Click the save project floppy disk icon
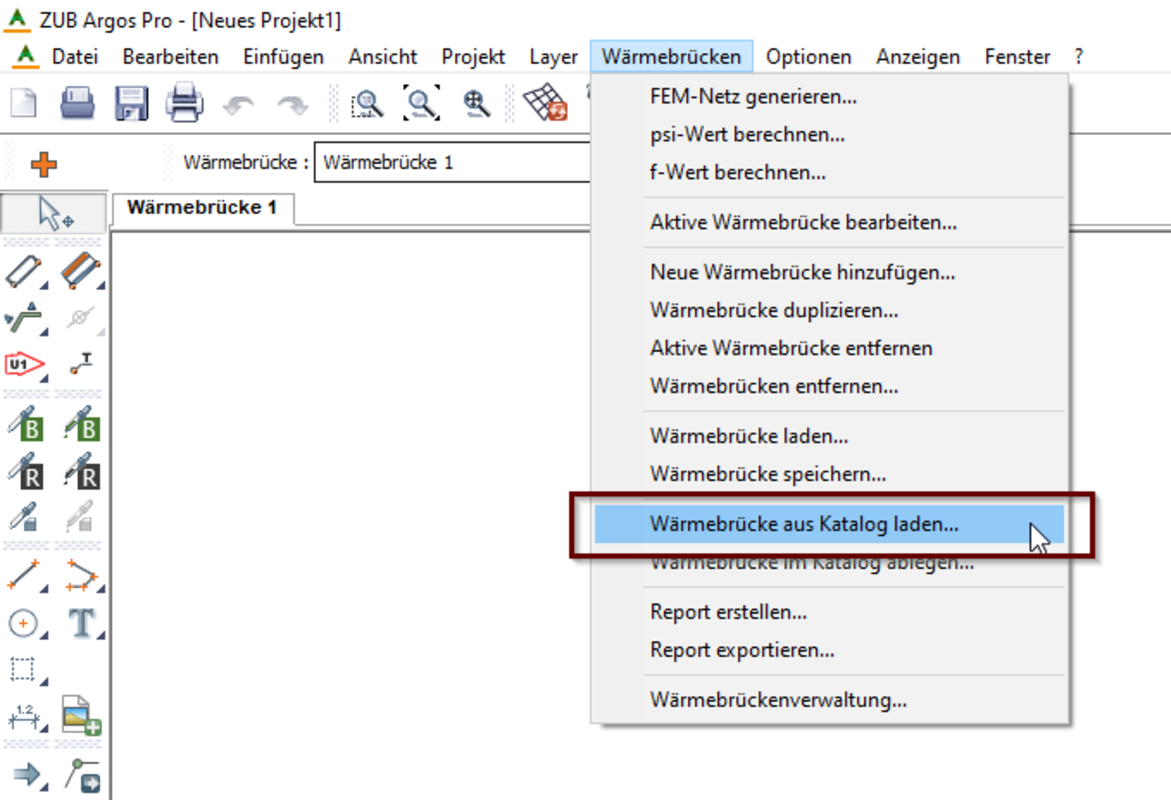The height and width of the screenshot is (800, 1171). coord(131,103)
